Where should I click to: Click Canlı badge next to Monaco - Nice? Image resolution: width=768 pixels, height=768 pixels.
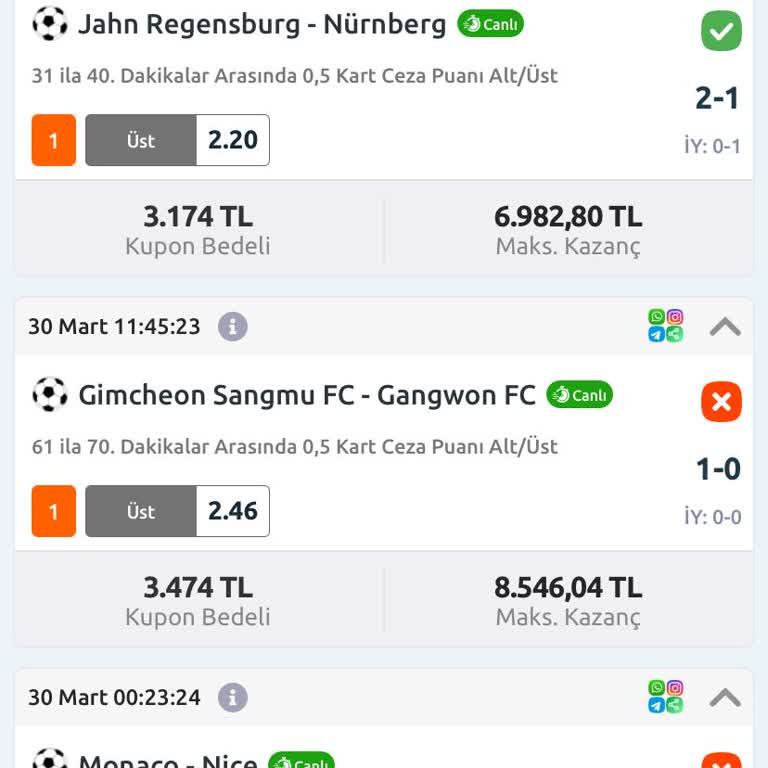point(302,762)
